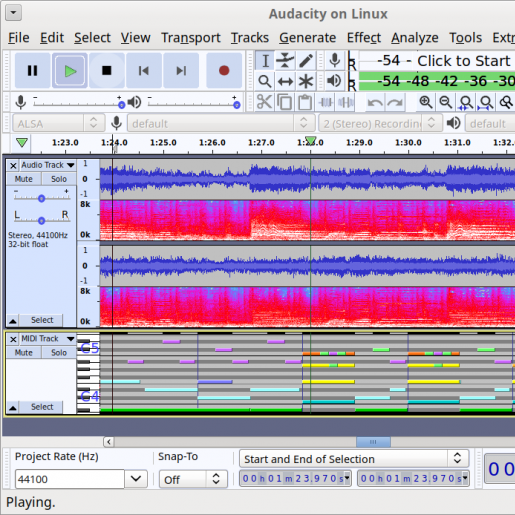The image size is (515, 515).
Task: Open the Tools menu
Action: [x=465, y=38]
